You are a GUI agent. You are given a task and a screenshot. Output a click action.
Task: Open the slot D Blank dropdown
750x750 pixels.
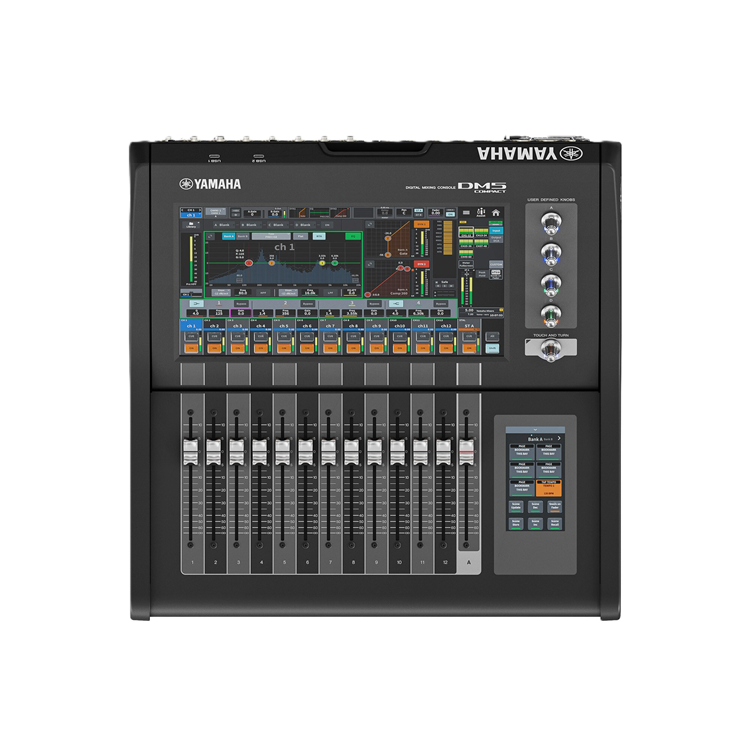[x=305, y=225]
